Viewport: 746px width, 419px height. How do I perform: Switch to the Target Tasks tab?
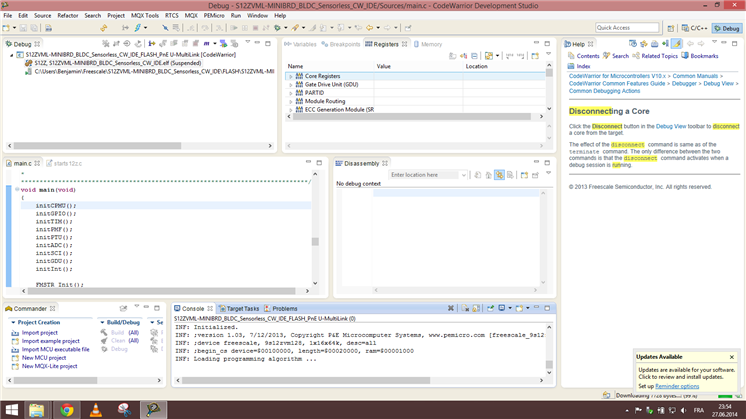239,308
